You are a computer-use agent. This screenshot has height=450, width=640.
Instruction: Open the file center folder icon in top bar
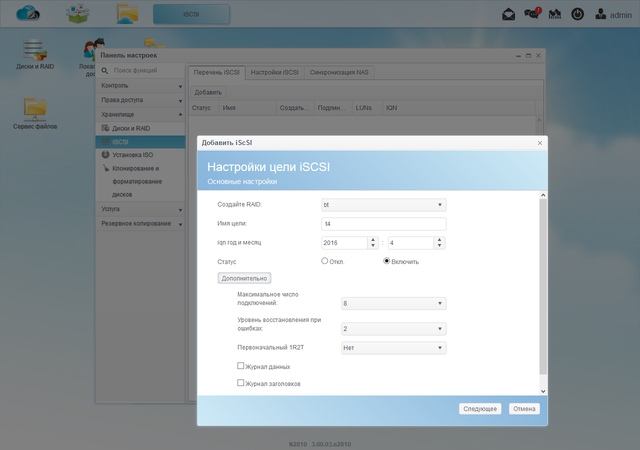pyautogui.click(x=127, y=14)
